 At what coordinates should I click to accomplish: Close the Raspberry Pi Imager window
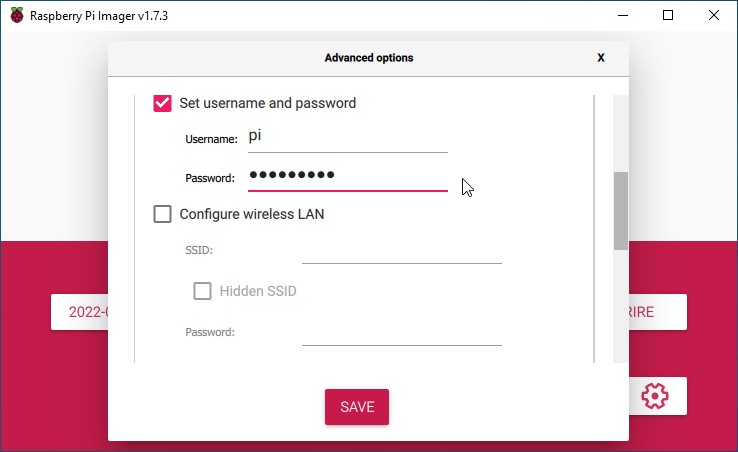(x=714, y=16)
